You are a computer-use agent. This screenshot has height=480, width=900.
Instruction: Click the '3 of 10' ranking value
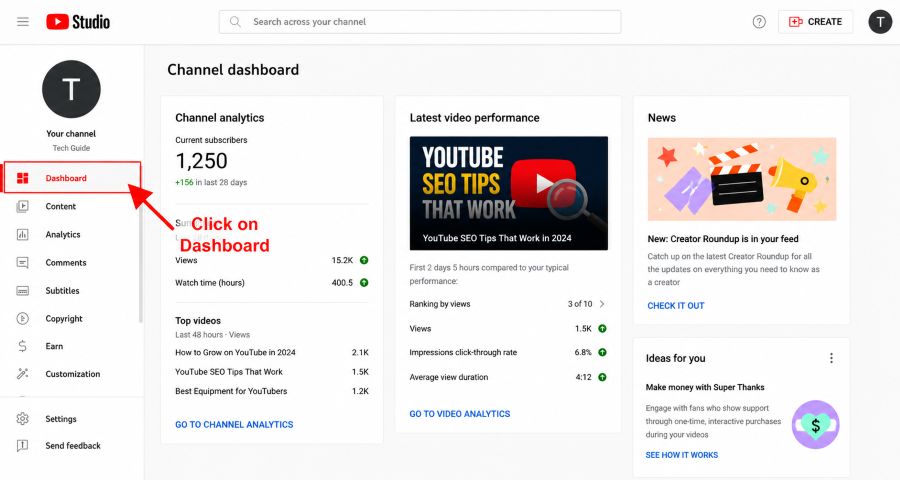[x=580, y=304]
